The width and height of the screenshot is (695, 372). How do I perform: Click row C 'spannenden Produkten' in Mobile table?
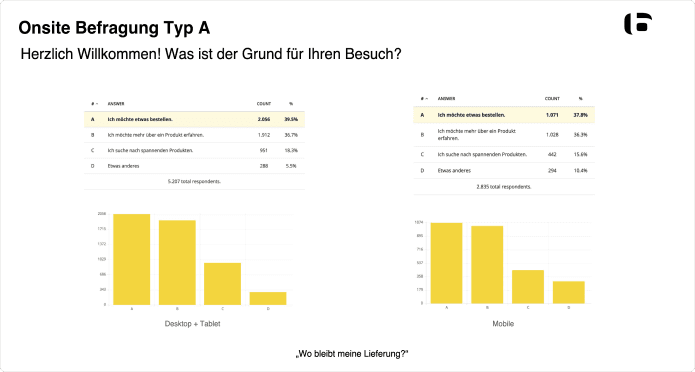coord(504,154)
